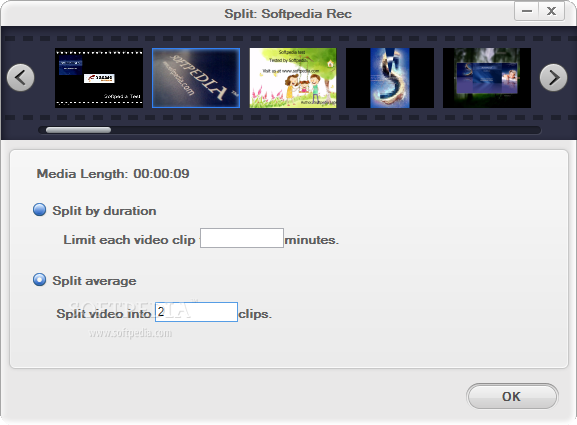Image resolution: width=577 pixels, height=425 pixels.
Task: Click the previous-frames left arrow
Action: [21, 78]
